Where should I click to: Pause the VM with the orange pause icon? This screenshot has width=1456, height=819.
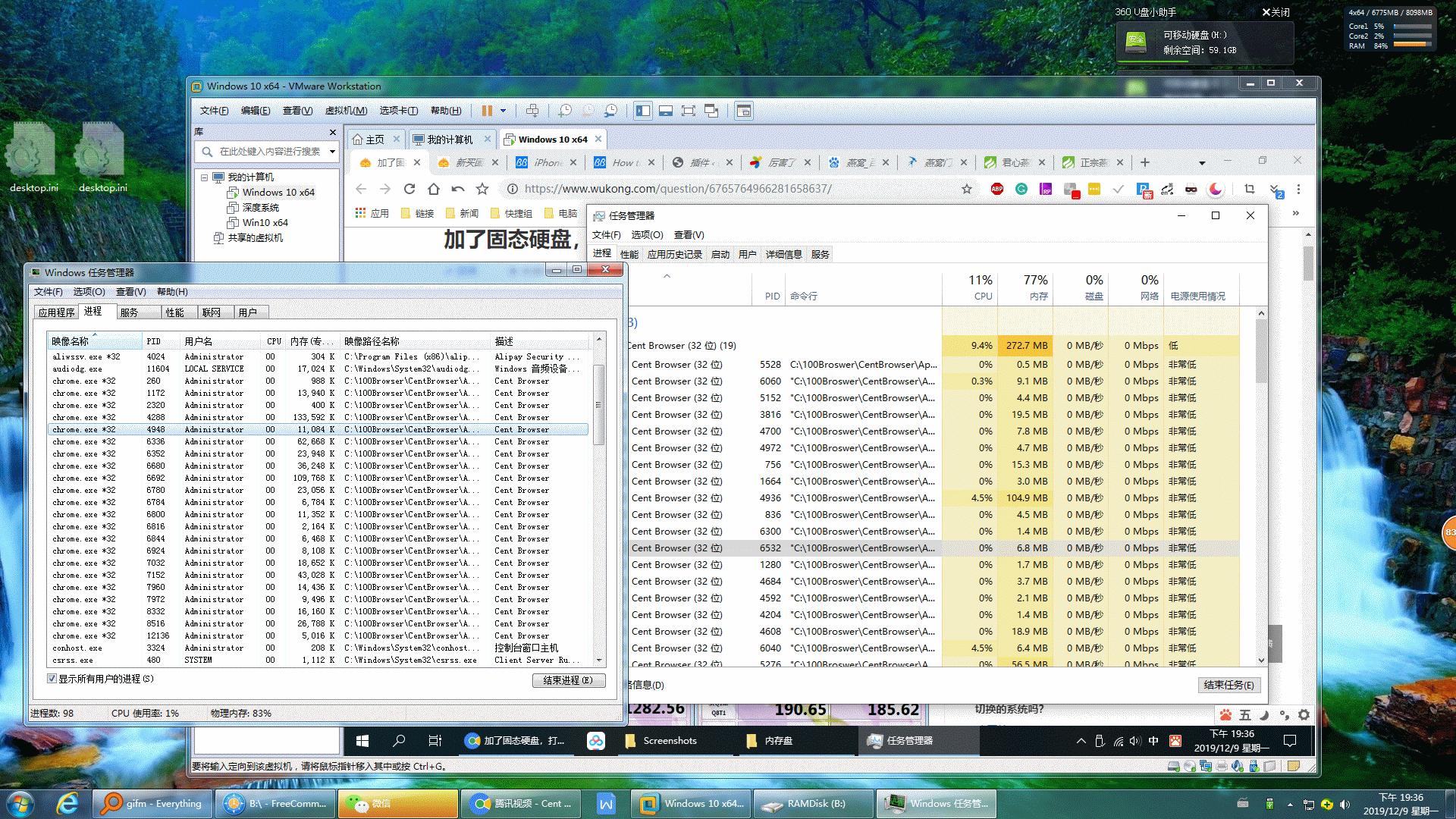(487, 111)
